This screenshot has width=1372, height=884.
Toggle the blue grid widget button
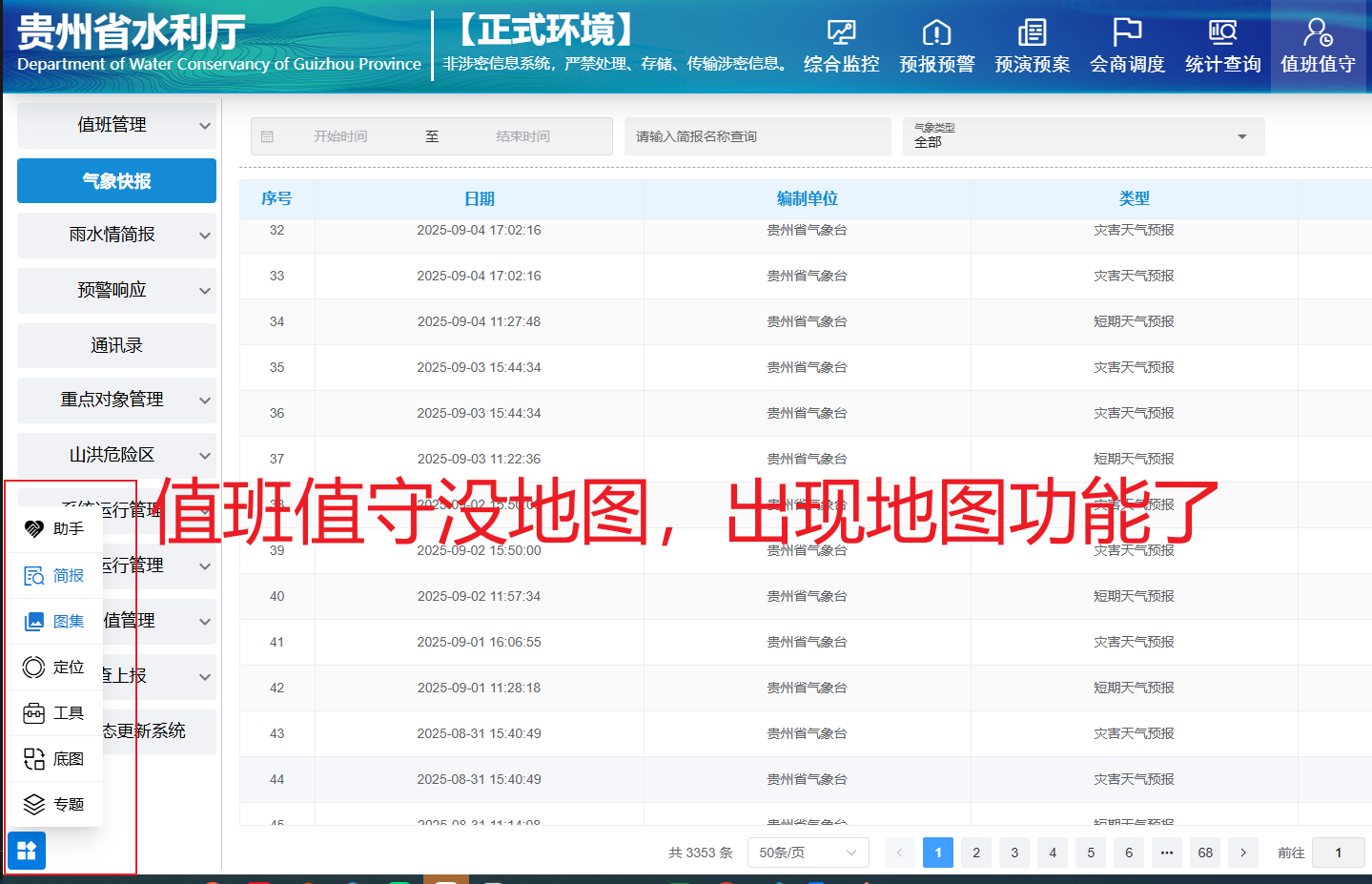pyautogui.click(x=27, y=851)
